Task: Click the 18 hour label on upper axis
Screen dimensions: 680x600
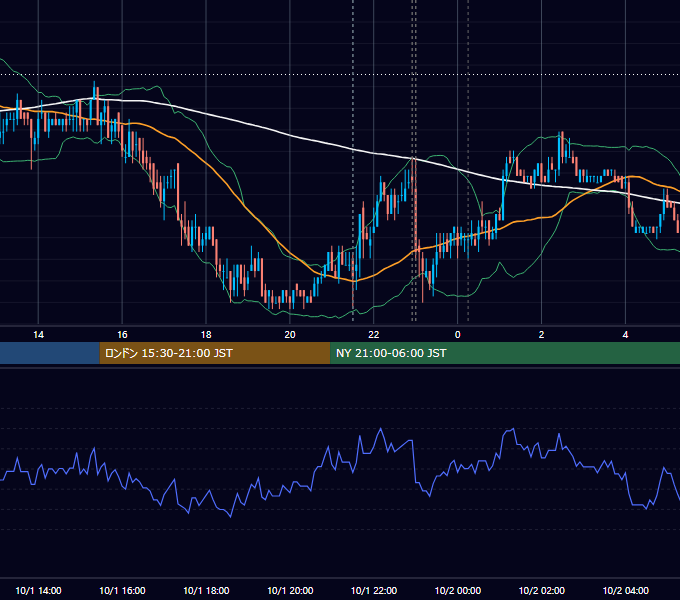Action: (x=206, y=335)
